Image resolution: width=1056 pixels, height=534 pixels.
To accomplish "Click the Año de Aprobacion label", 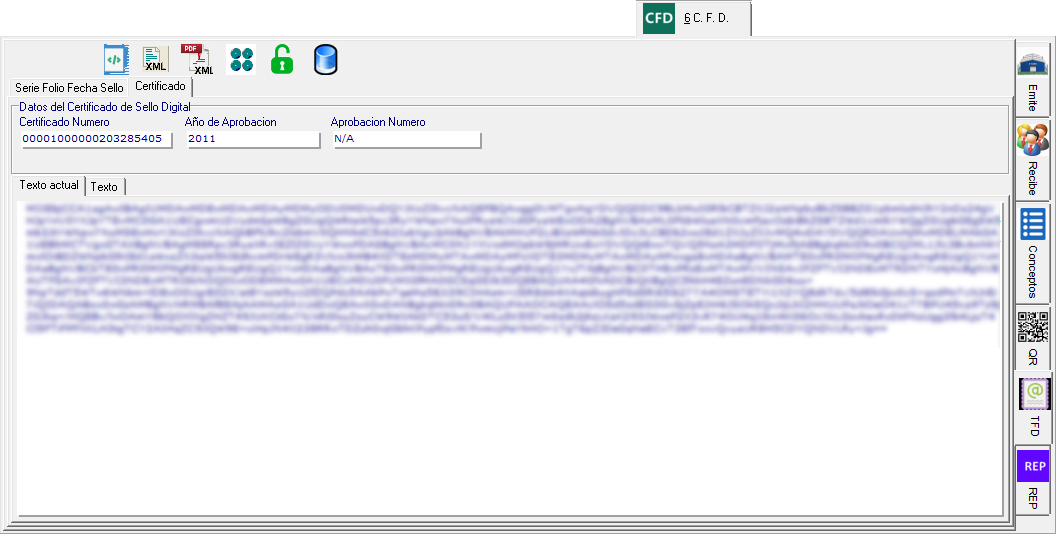I will pyautogui.click(x=230, y=122).
